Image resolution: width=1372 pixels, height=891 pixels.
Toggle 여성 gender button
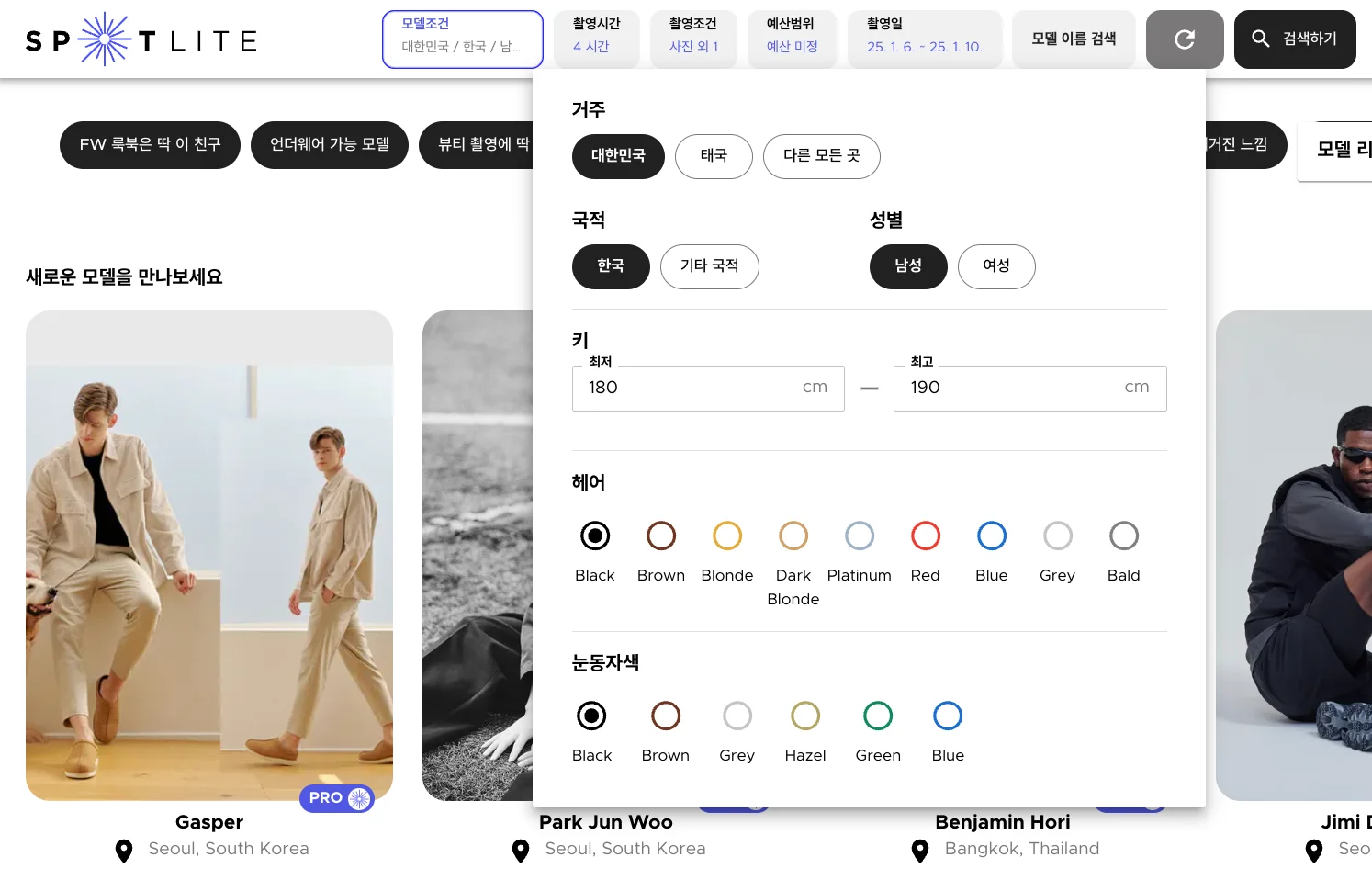point(996,266)
